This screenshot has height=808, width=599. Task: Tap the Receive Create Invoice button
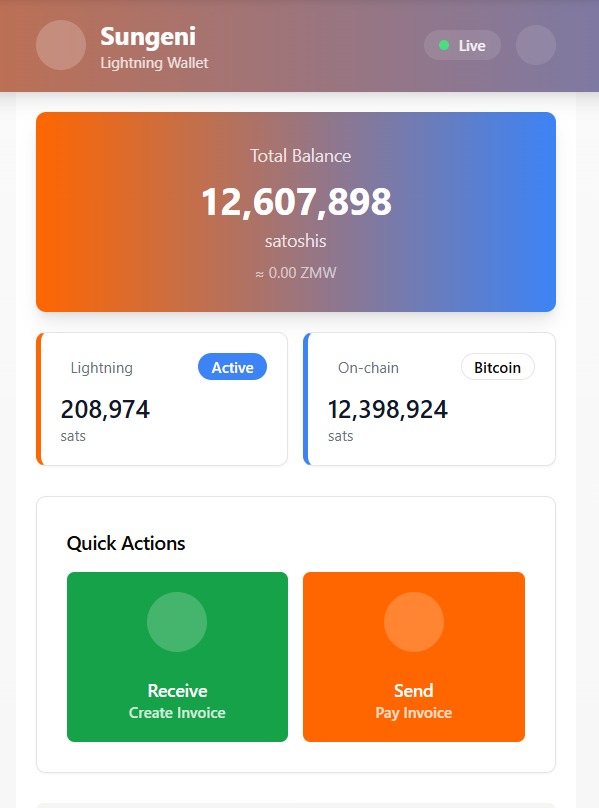coord(177,656)
